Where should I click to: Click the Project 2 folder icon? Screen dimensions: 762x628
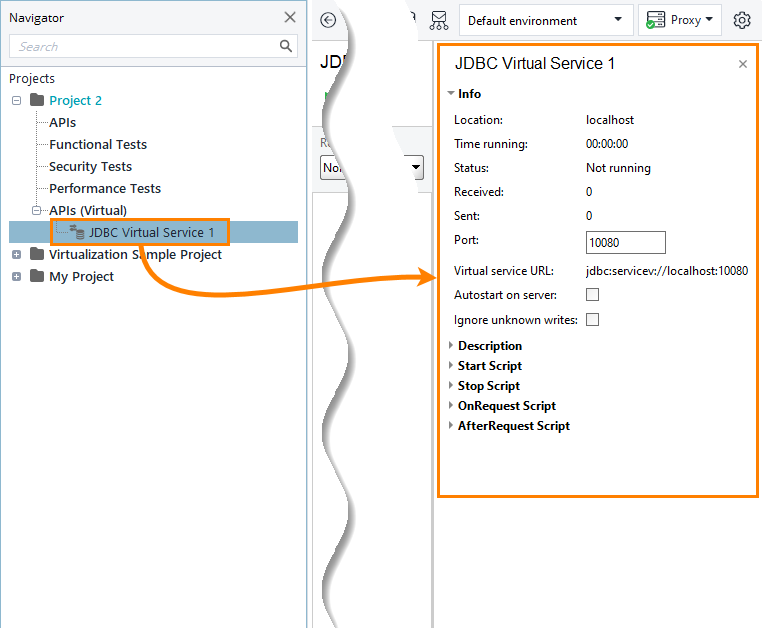(x=37, y=100)
